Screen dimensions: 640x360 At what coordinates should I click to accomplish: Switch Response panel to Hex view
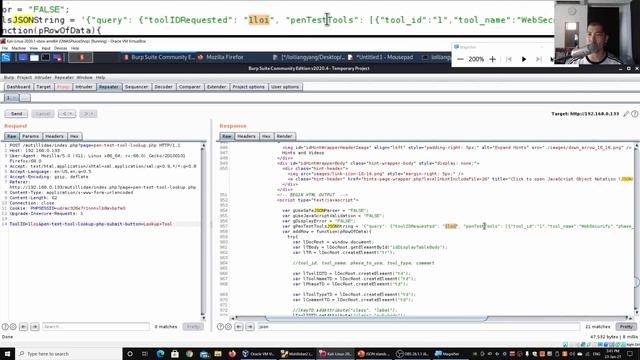(x=266, y=136)
